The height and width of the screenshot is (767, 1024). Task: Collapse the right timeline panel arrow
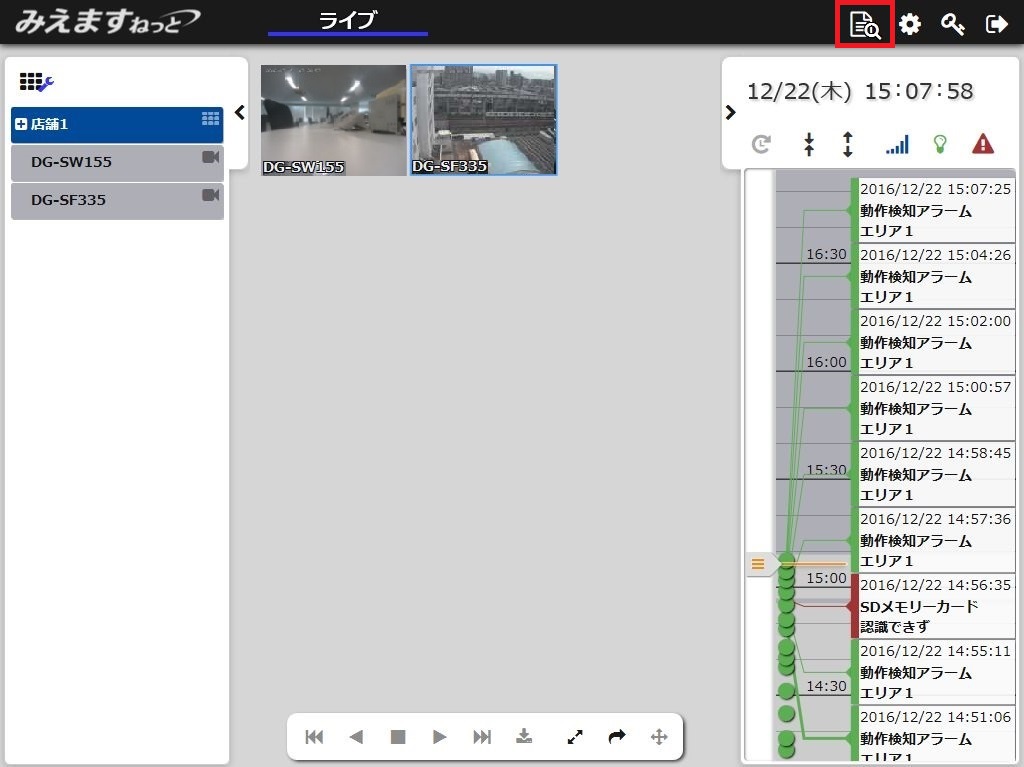click(730, 112)
